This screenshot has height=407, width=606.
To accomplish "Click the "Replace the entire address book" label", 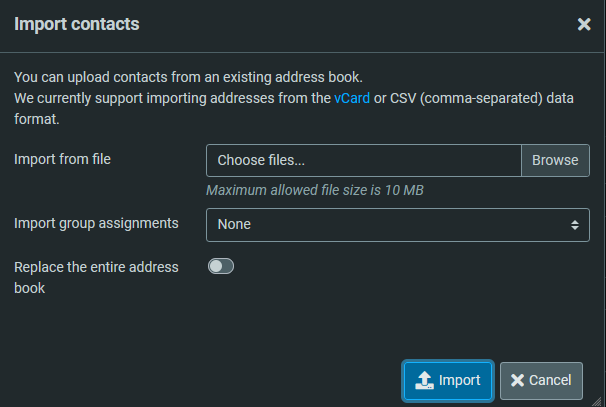I will click(96, 277).
